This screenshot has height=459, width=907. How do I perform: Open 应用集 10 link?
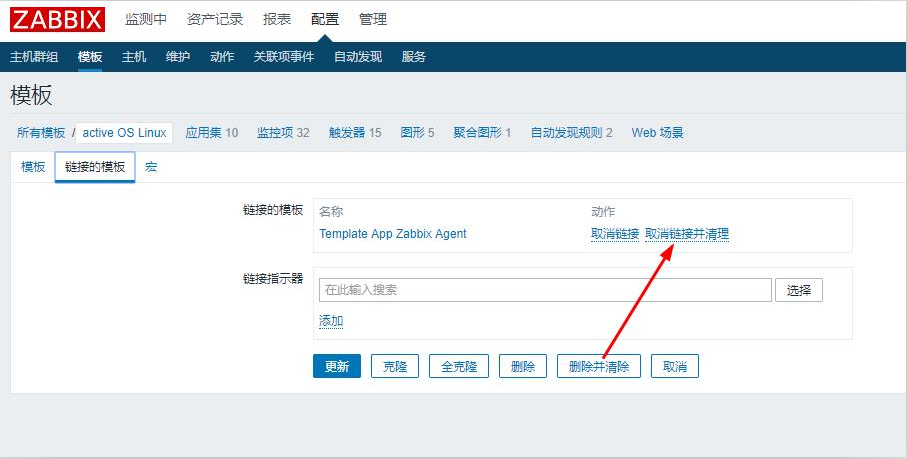coord(212,133)
